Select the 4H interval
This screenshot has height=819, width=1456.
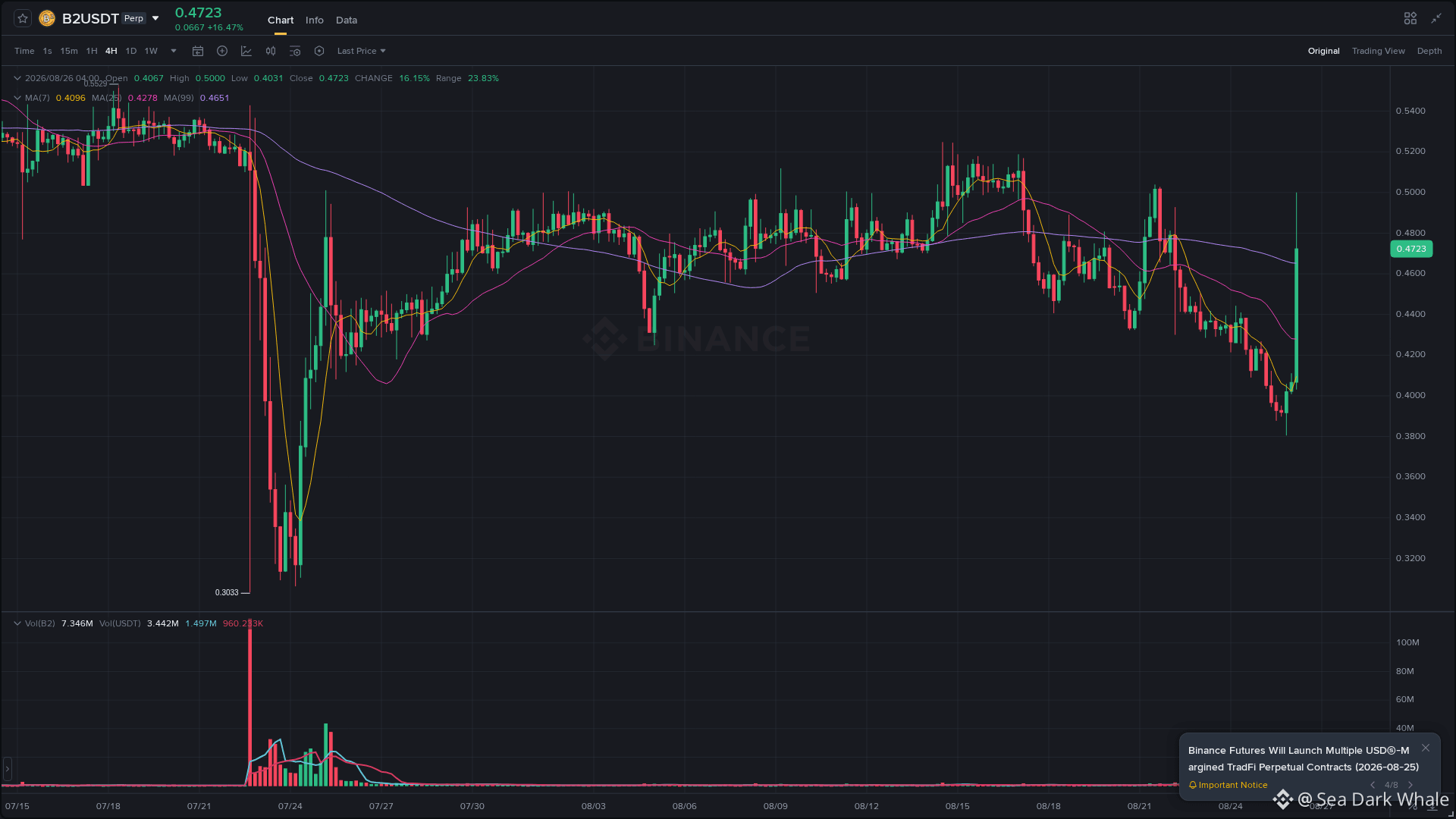[x=111, y=51]
